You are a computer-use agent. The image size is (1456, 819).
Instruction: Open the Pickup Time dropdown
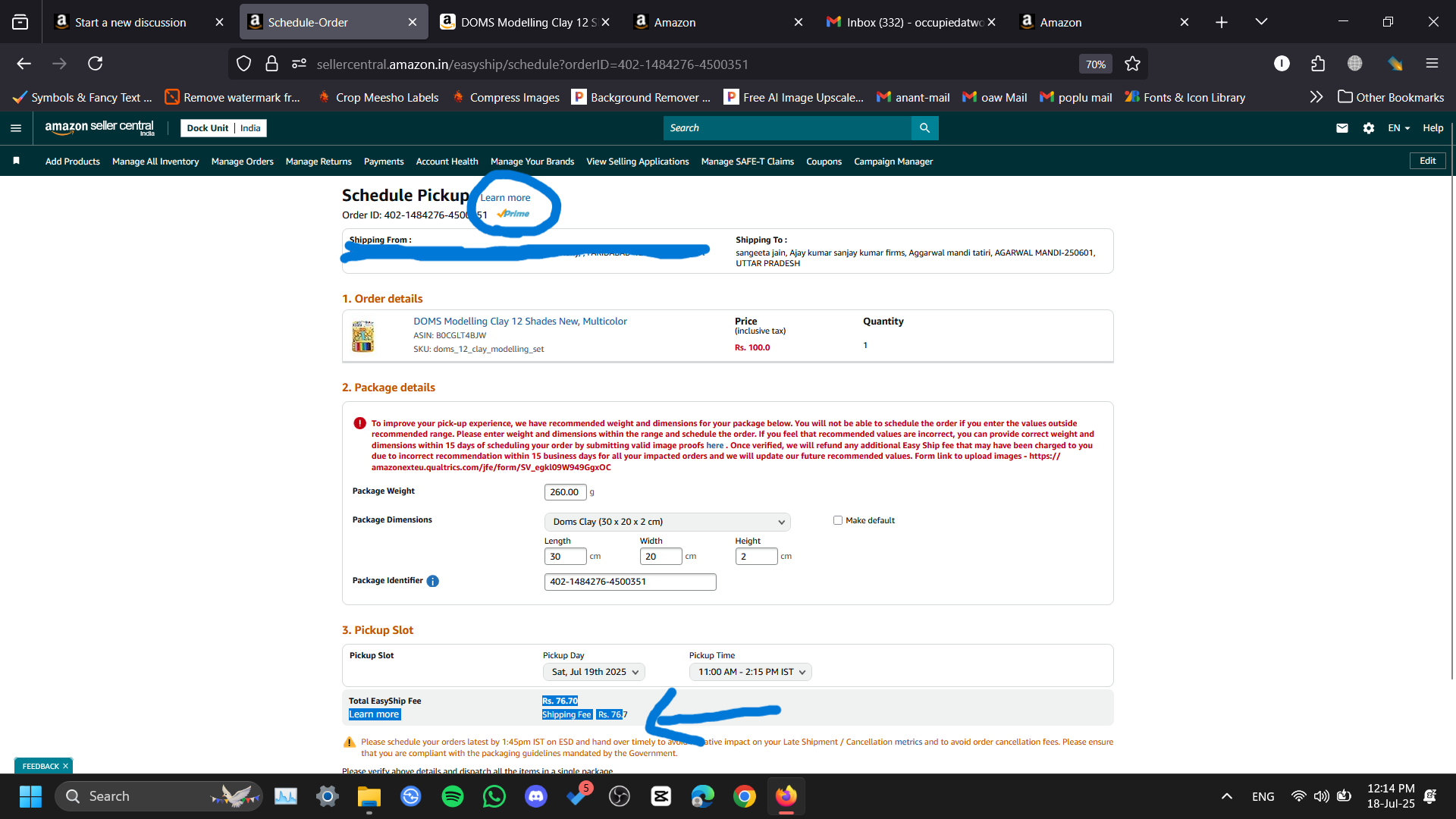tap(750, 672)
